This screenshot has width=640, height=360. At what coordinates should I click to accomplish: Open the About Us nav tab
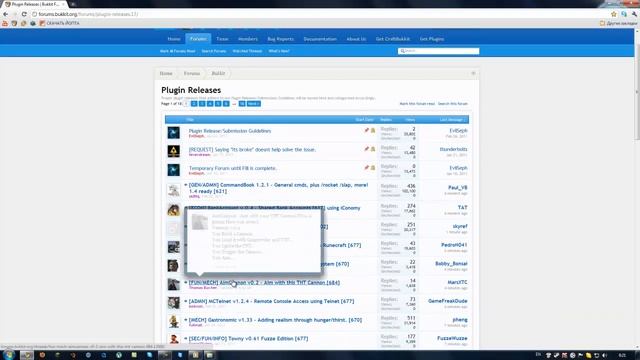tap(356, 39)
